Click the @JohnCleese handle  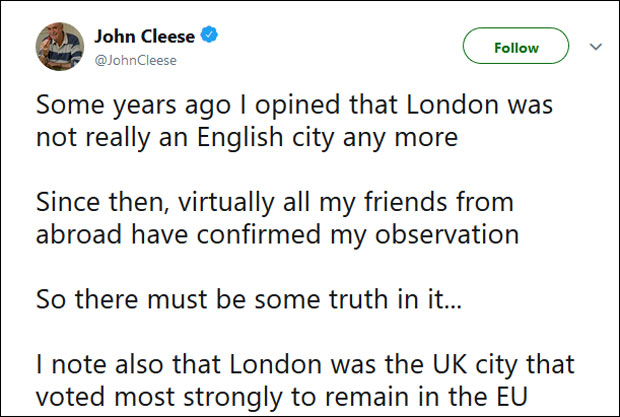pos(135,60)
